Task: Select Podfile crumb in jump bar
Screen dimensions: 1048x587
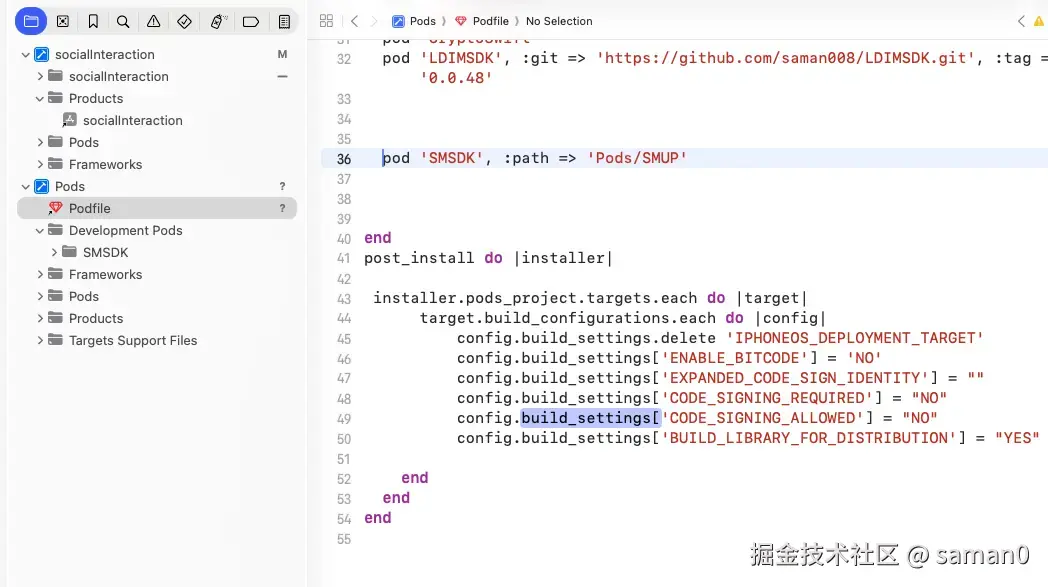Action: (x=491, y=21)
